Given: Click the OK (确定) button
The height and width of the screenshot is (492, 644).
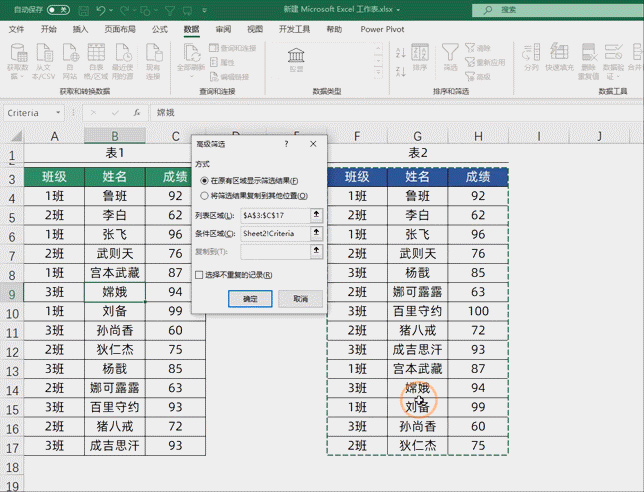Looking at the screenshot, I should tap(250, 299).
